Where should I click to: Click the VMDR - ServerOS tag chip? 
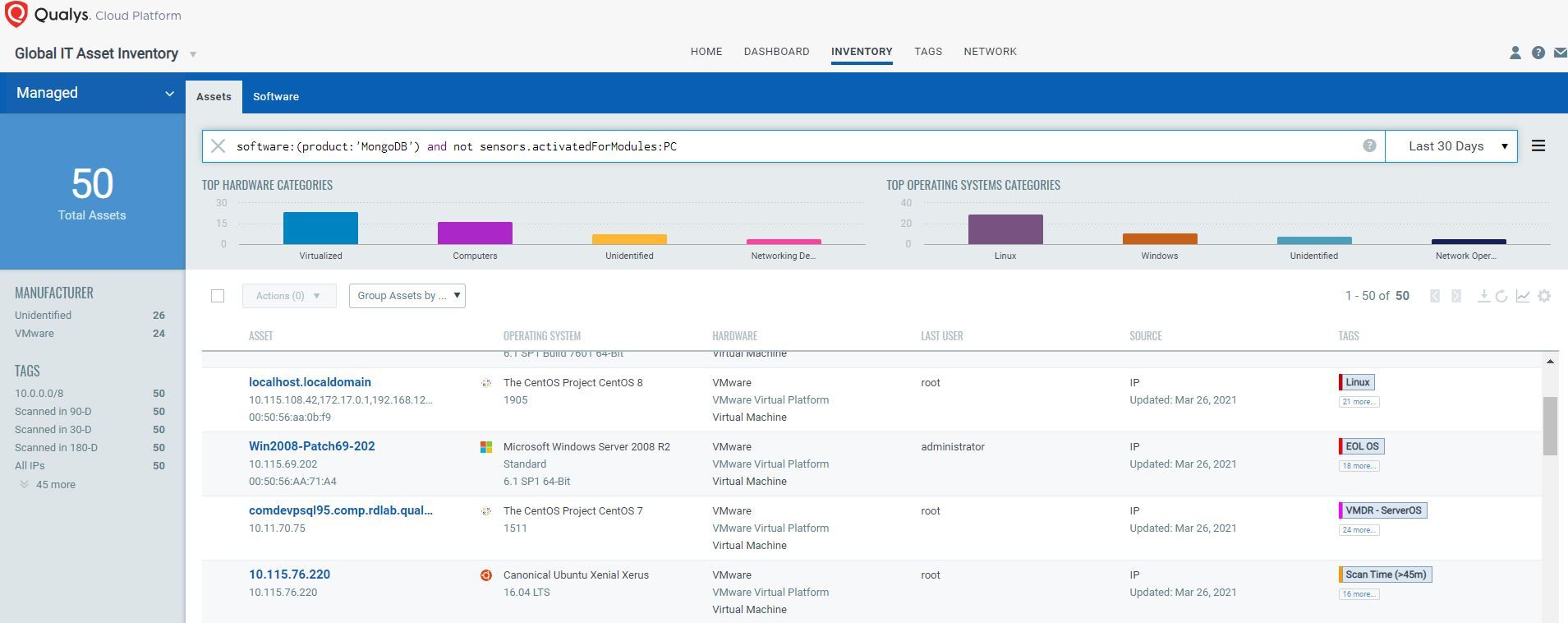click(1383, 510)
